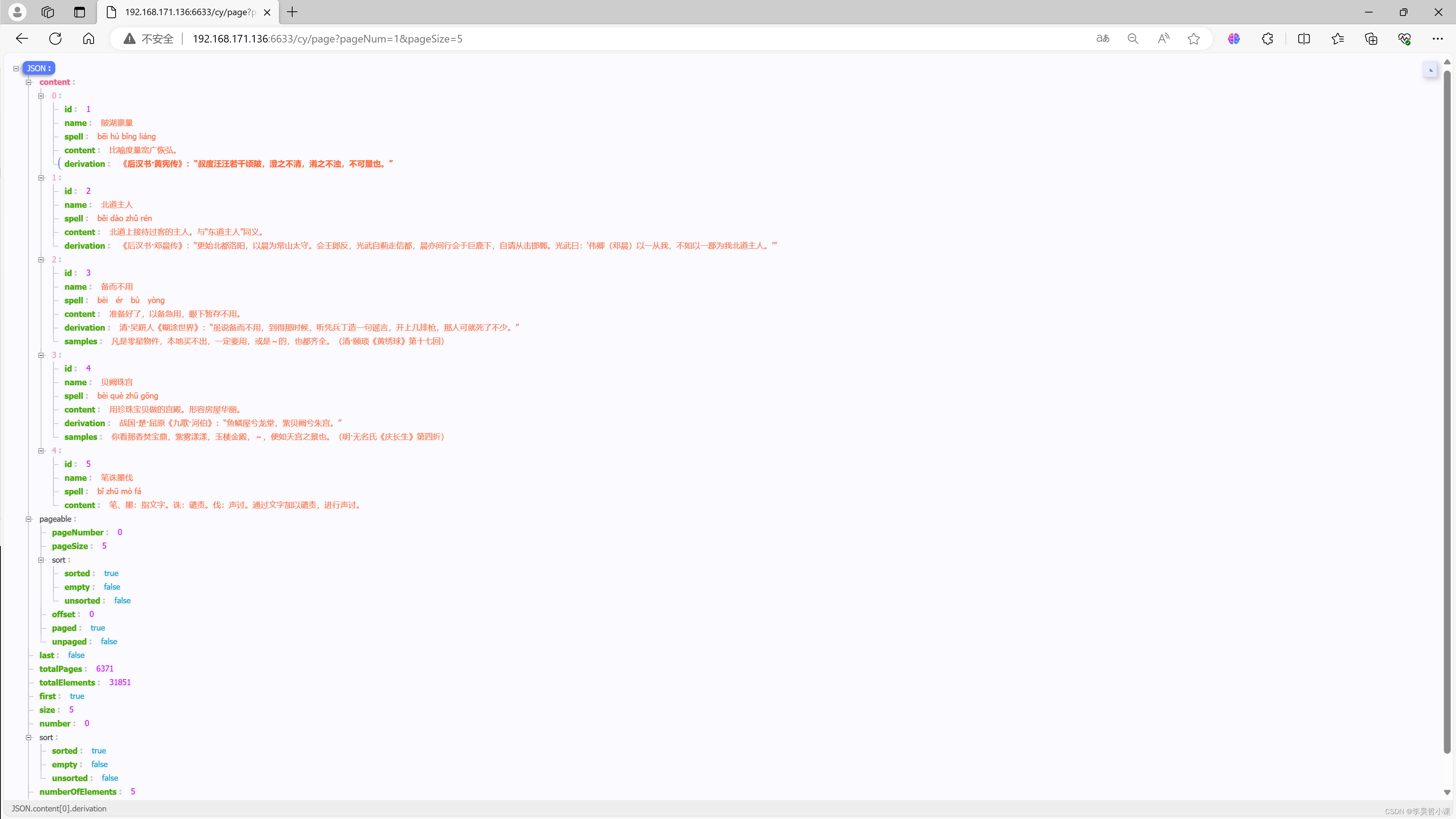Click the size key
This screenshot has width=1456, height=819.
click(47, 710)
